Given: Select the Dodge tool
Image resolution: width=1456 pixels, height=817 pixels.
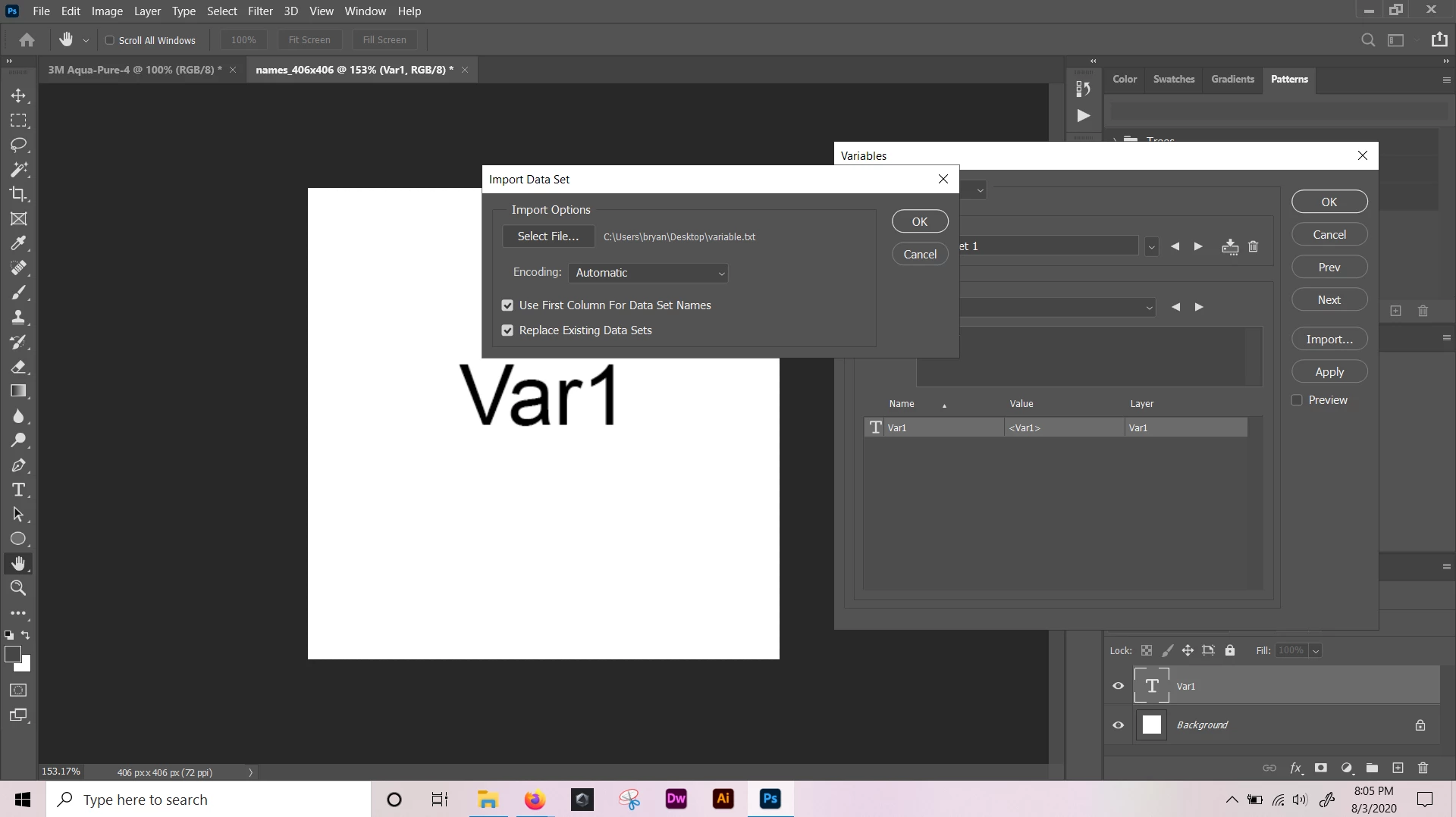Looking at the screenshot, I should pos(18,440).
